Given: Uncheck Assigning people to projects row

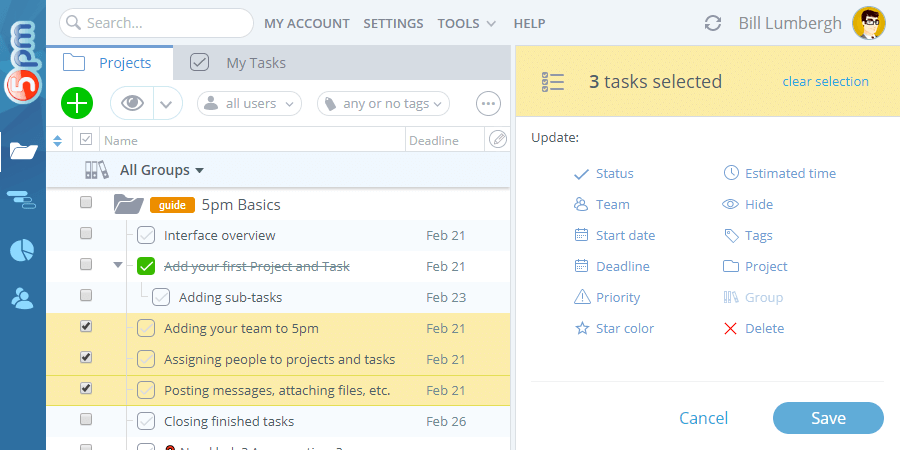Looking at the screenshot, I should point(86,357).
